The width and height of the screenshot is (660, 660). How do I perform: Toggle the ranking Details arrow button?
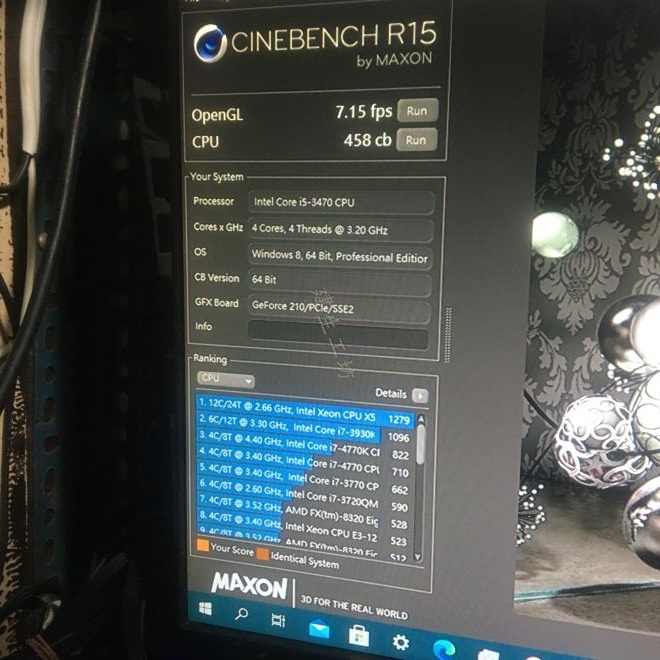pos(420,396)
